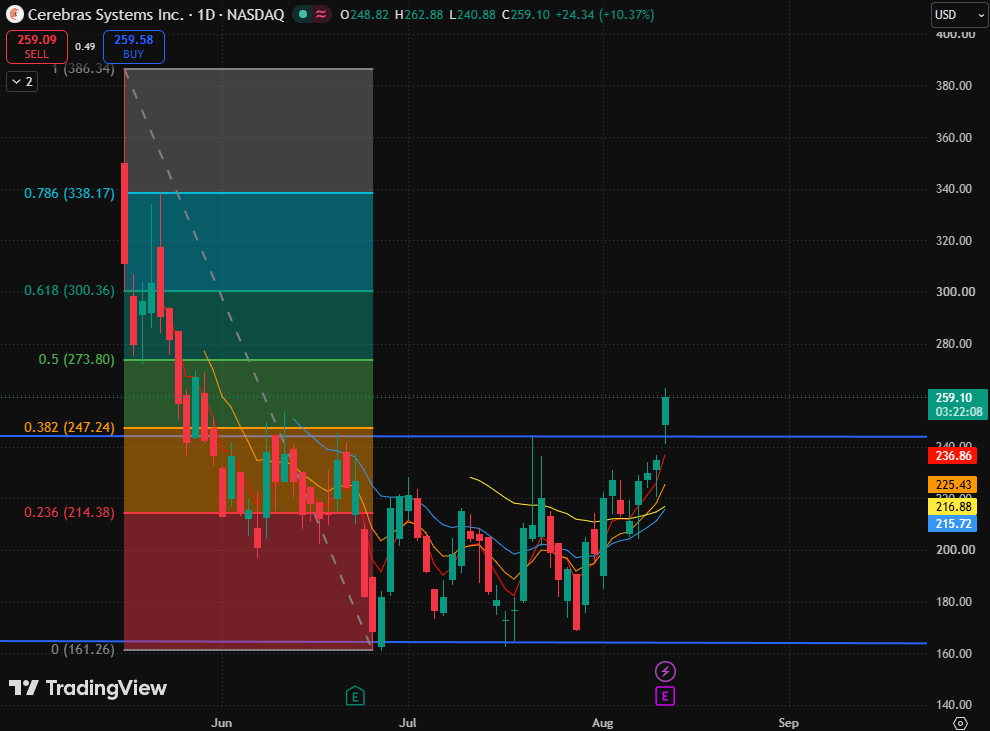Viewport: 990px width, 731px height.
Task: Click the pink approximately-equal data icon
Action: click(321, 14)
